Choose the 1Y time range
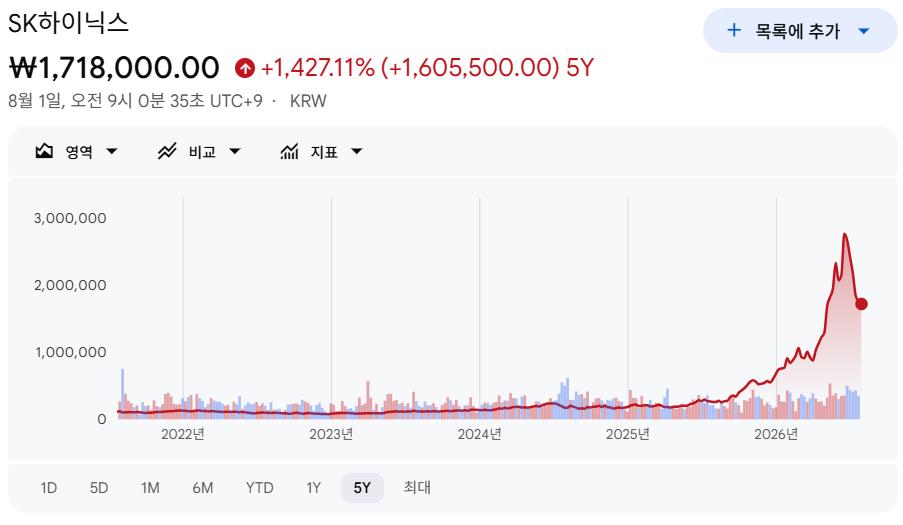Viewport: 903px width, 525px height. click(x=313, y=488)
